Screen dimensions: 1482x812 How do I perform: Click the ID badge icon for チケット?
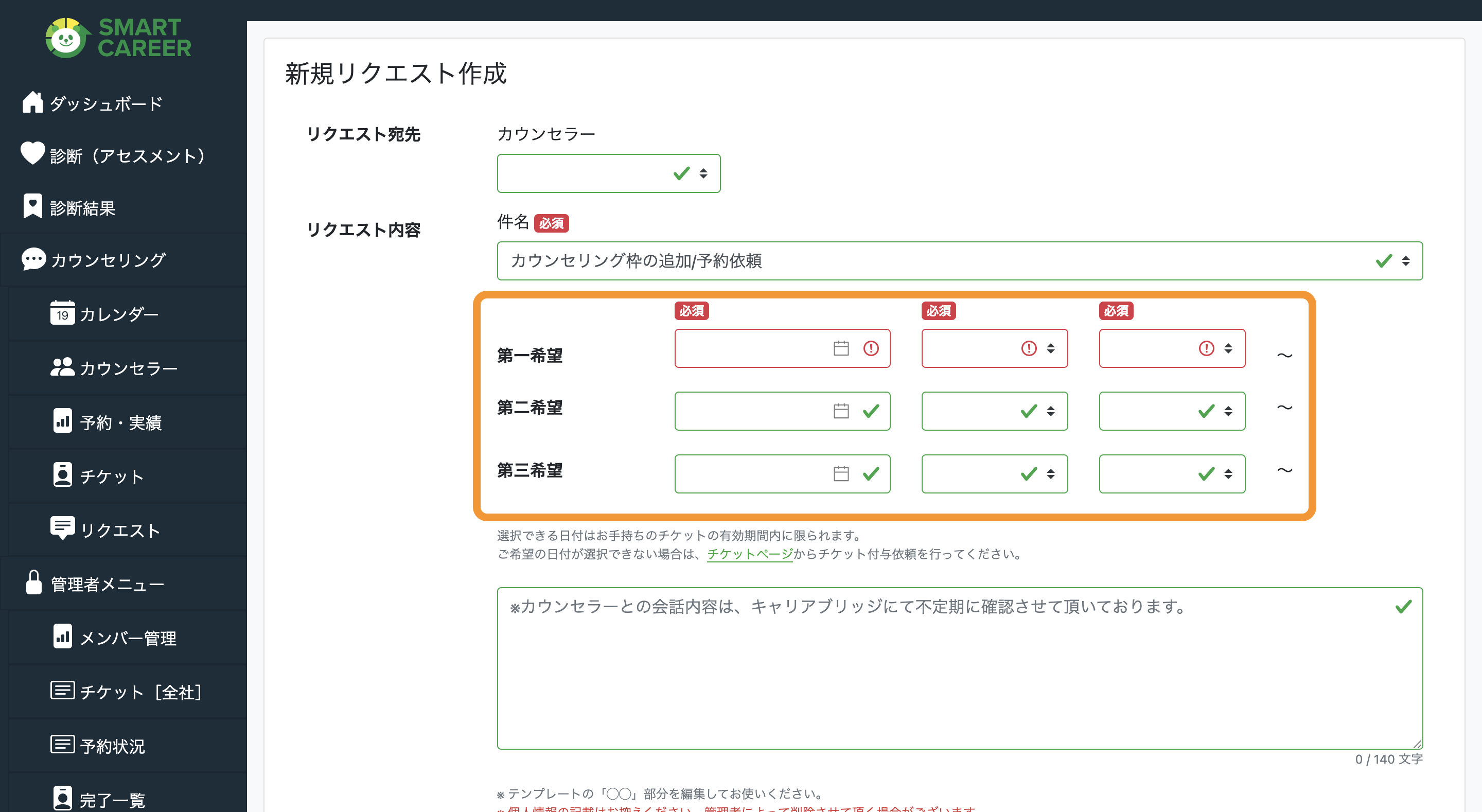coord(62,475)
